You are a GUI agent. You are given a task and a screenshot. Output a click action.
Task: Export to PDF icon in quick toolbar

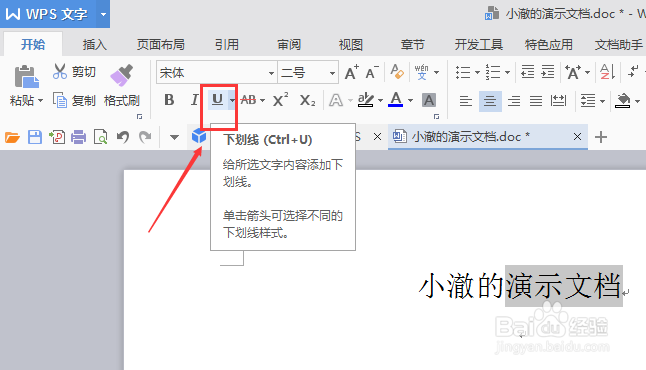coord(57,137)
